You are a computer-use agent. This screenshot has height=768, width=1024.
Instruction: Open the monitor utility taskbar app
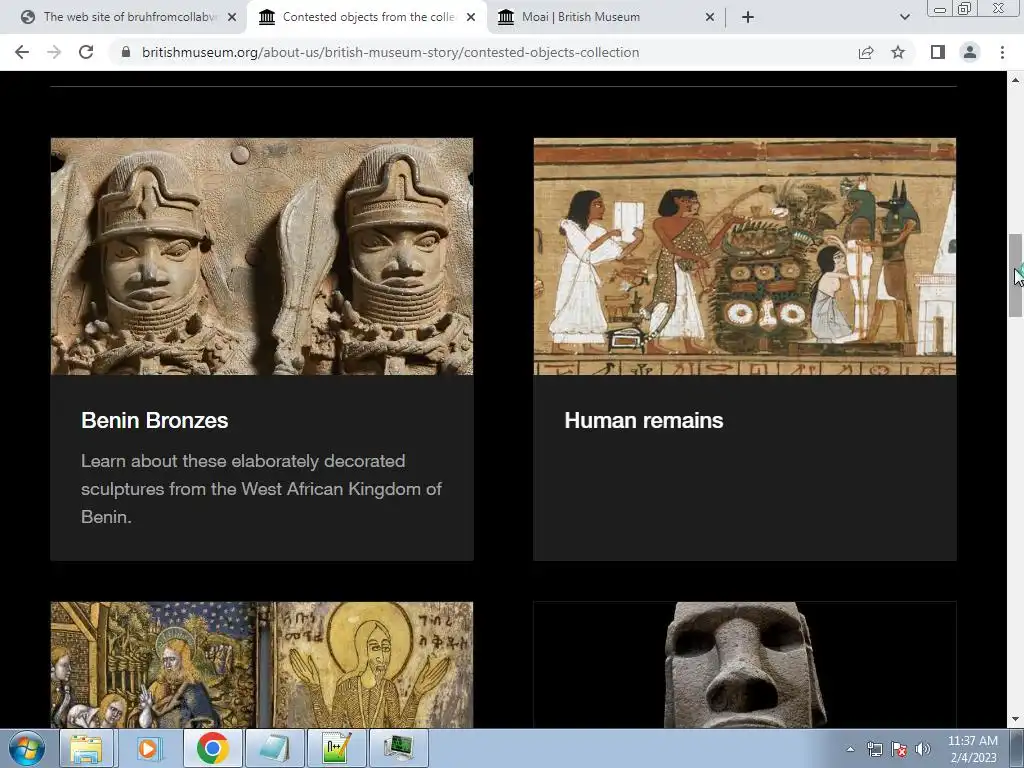click(399, 748)
